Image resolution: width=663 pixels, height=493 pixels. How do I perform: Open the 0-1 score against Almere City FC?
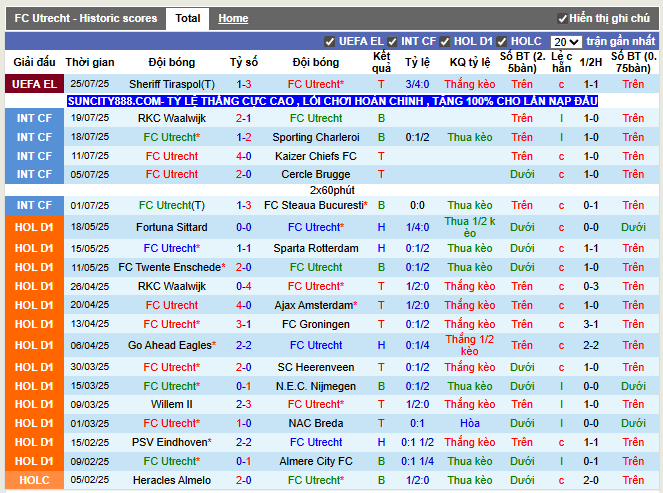[244, 461]
